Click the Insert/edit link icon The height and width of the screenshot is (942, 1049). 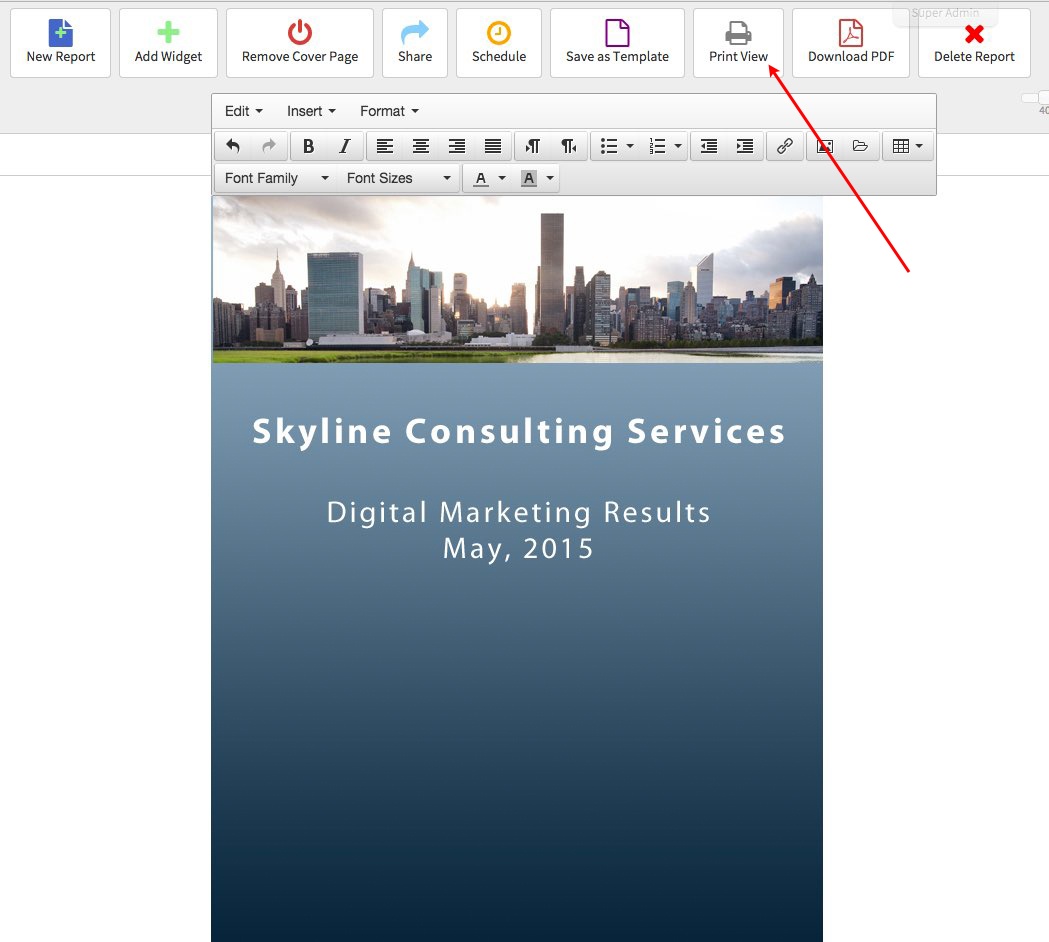coord(784,146)
